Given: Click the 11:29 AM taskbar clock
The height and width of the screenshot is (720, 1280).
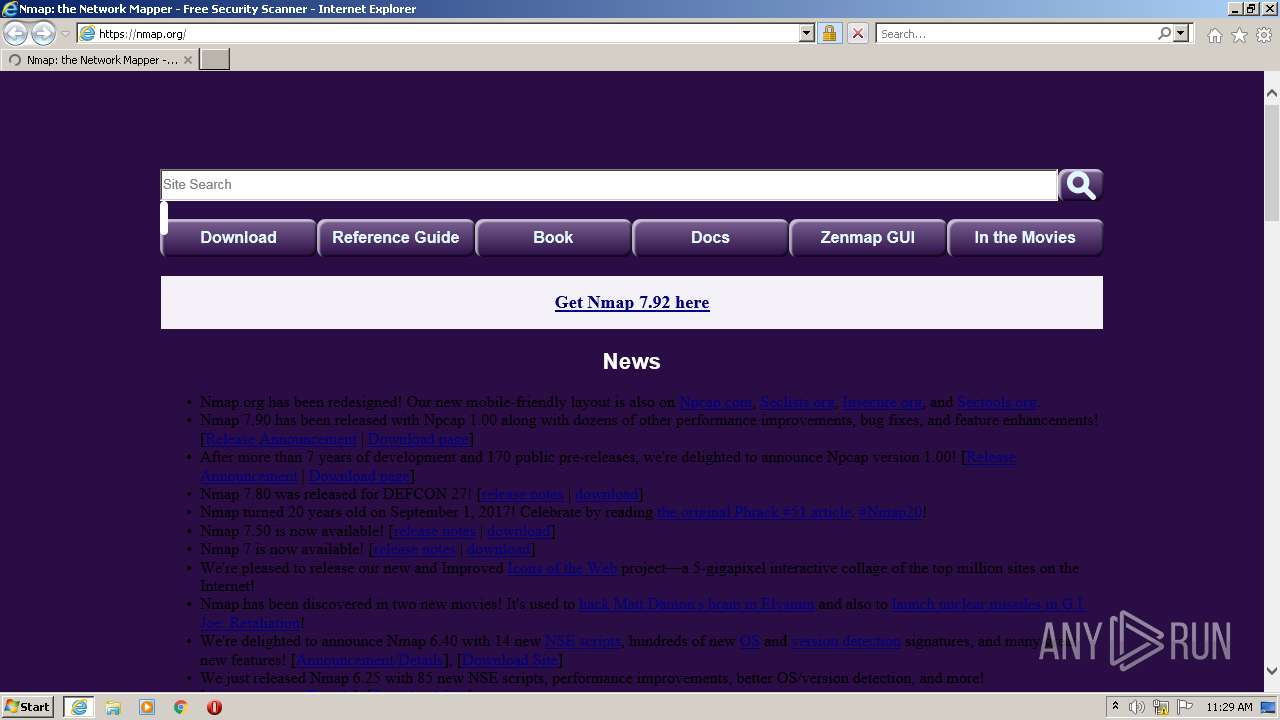Looking at the screenshot, I should [x=1229, y=707].
